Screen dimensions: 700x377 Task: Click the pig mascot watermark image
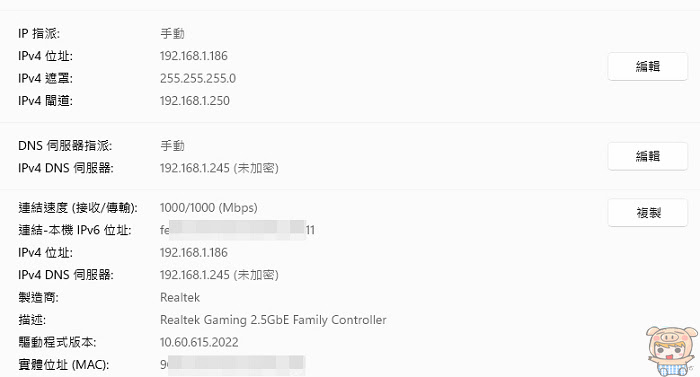(671, 351)
